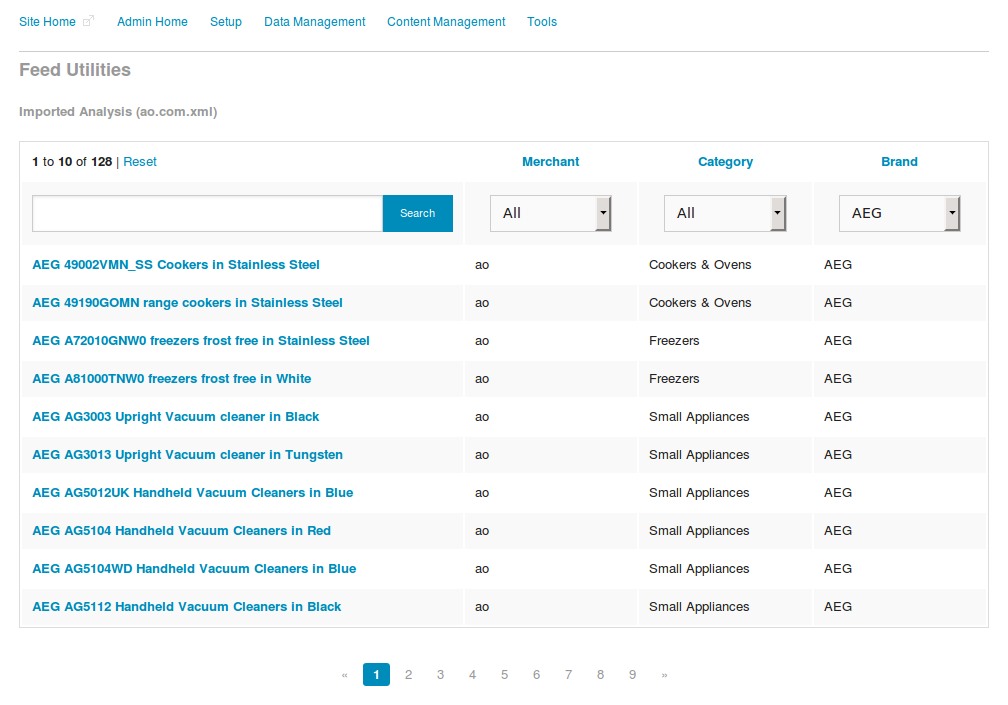The width and height of the screenshot is (1008, 705).
Task: Select current page 1 in pagination
Action: (x=376, y=675)
